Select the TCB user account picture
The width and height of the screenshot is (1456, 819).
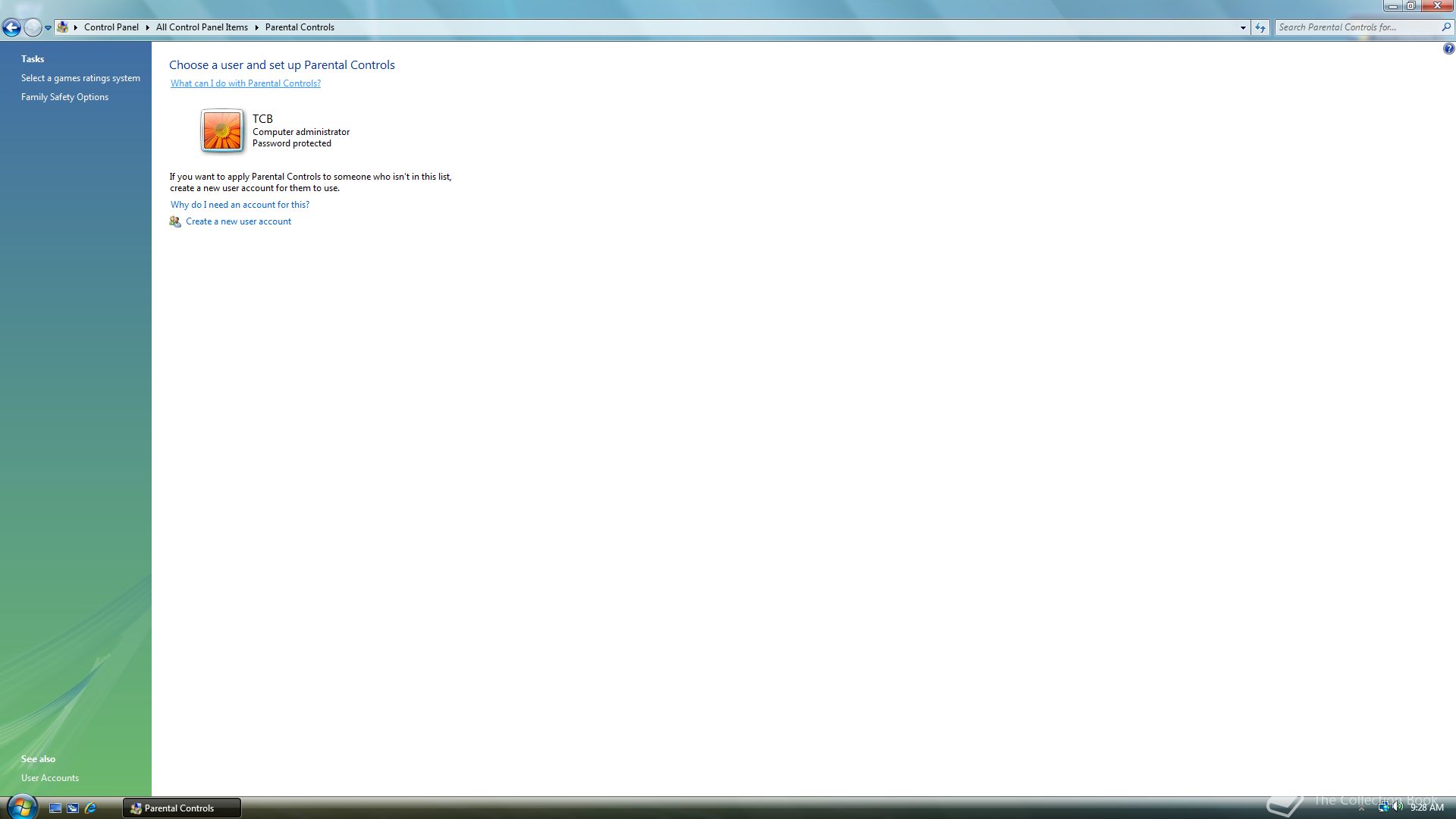tap(222, 130)
